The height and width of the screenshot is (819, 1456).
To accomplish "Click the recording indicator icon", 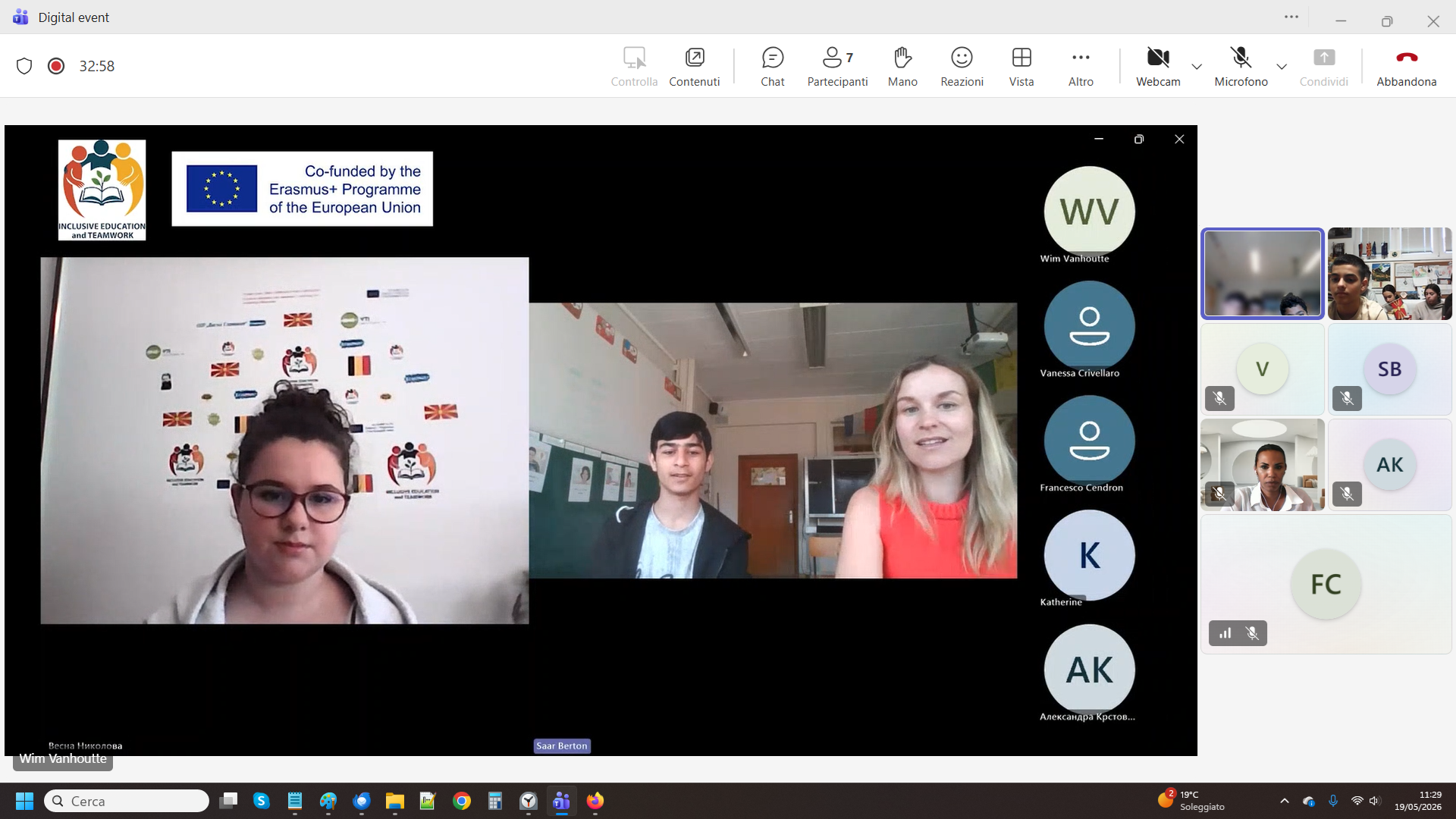I will (56, 66).
